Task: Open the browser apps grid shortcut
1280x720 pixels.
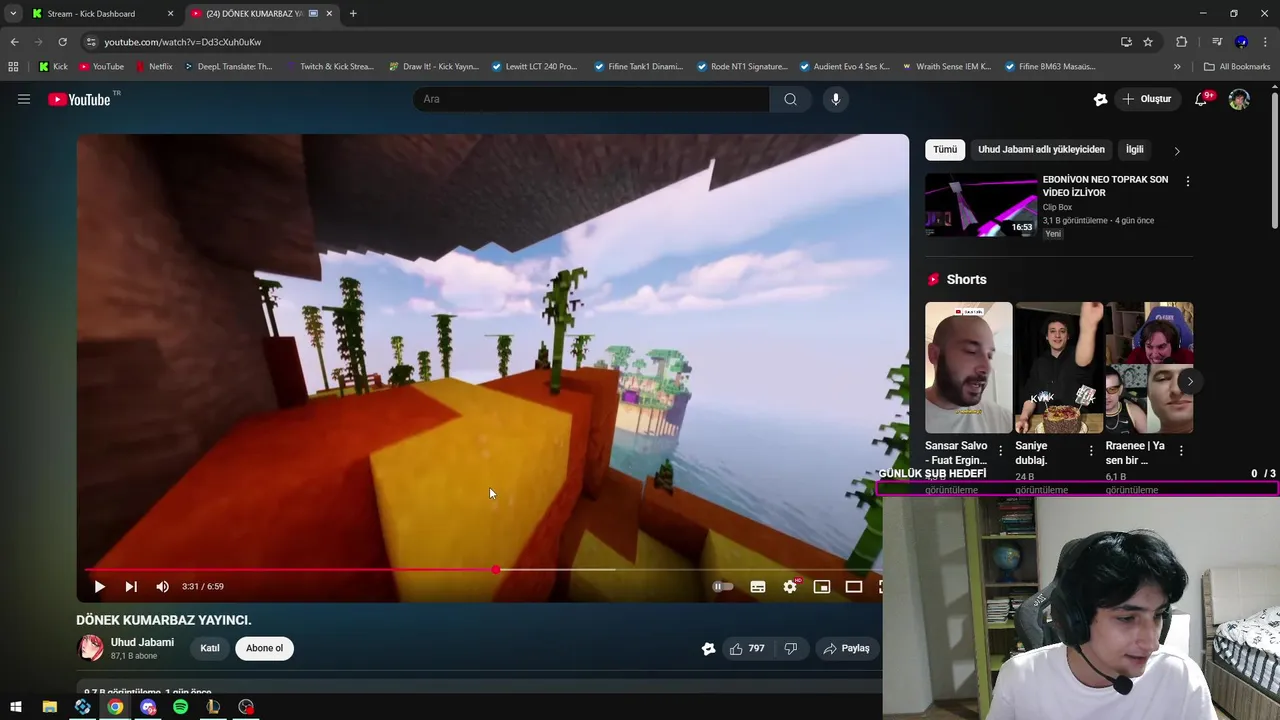Action: click(13, 67)
